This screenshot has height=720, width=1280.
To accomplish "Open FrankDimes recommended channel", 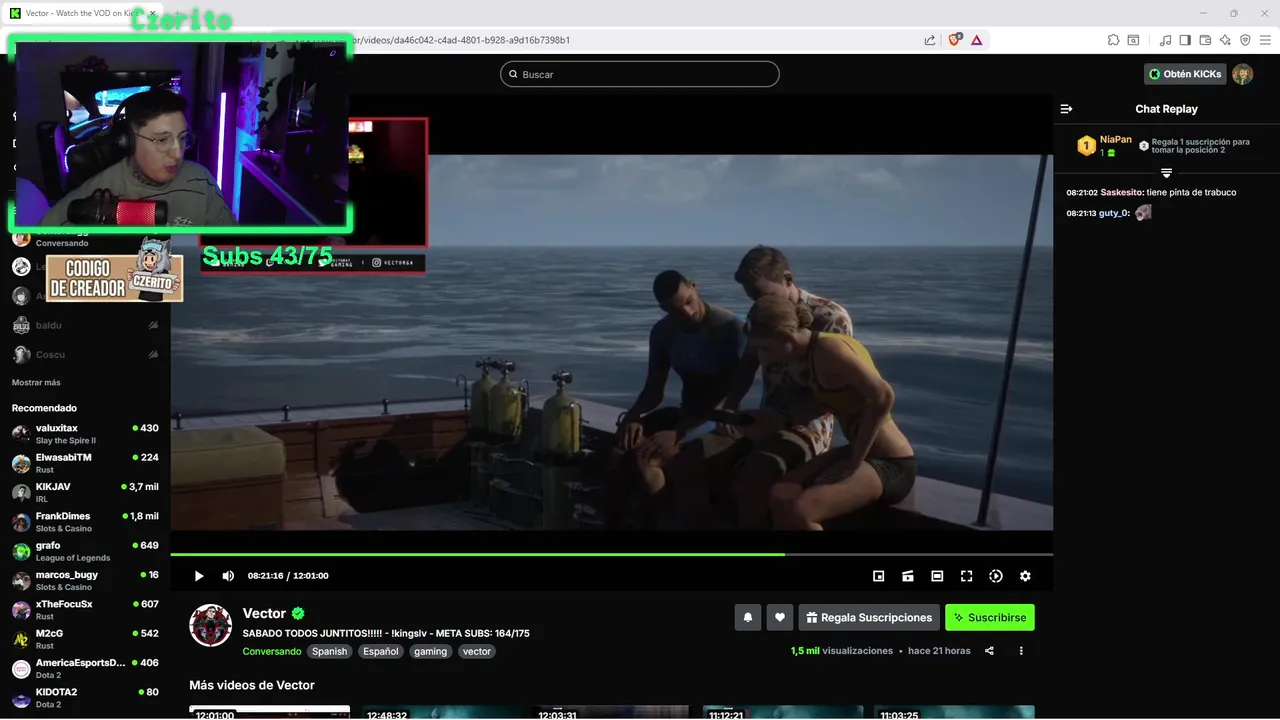I will (85, 522).
